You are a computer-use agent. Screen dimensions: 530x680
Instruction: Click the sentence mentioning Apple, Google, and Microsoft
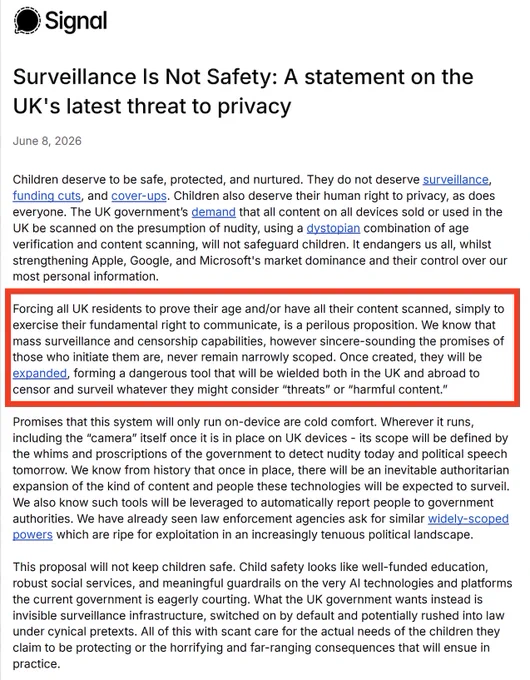click(260, 260)
